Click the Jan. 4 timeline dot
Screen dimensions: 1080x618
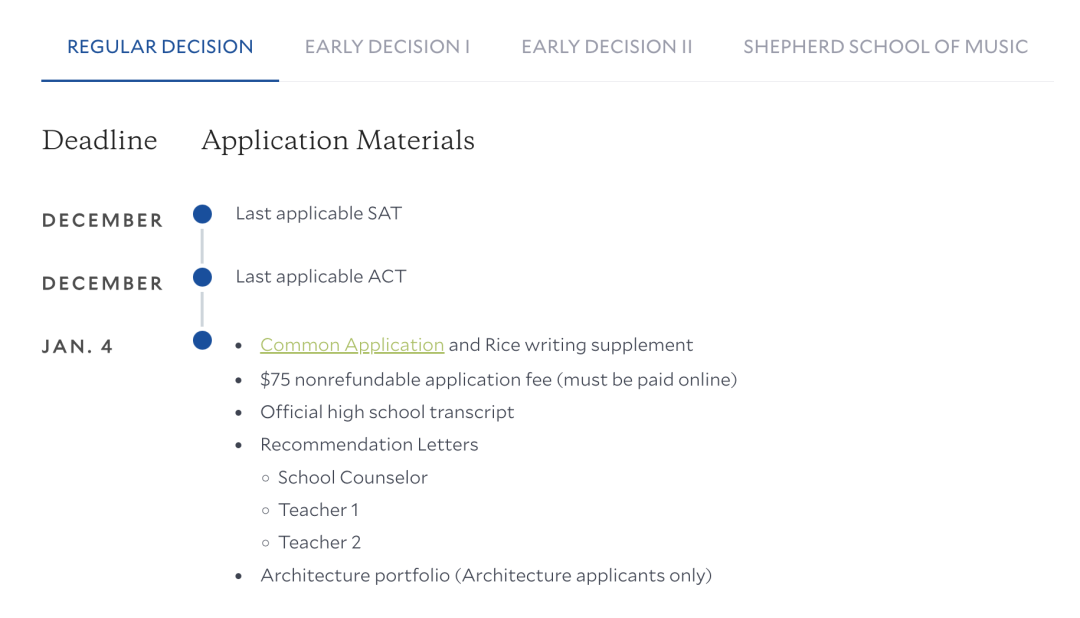[x=202, y=341]
